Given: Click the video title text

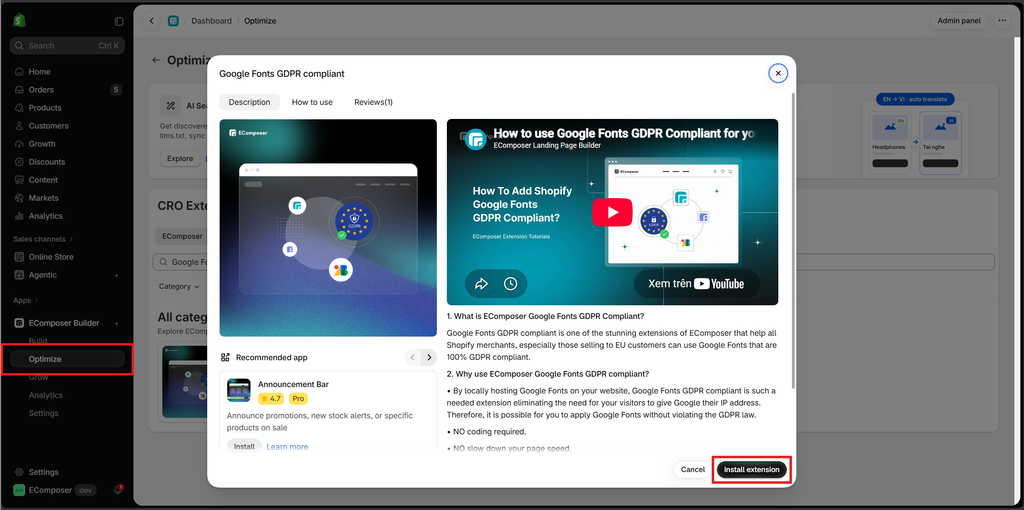Looking at the screenshot, I should tap(624, 133).
